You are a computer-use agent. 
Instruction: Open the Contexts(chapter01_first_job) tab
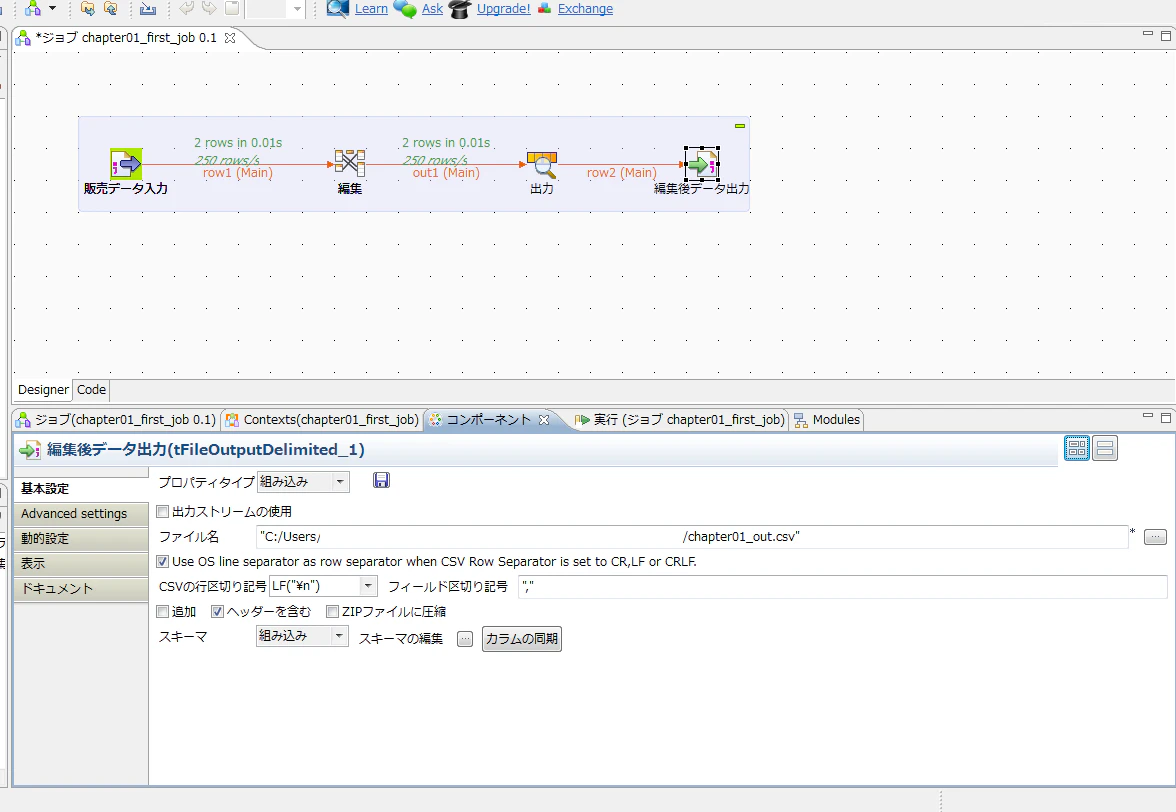322,420
